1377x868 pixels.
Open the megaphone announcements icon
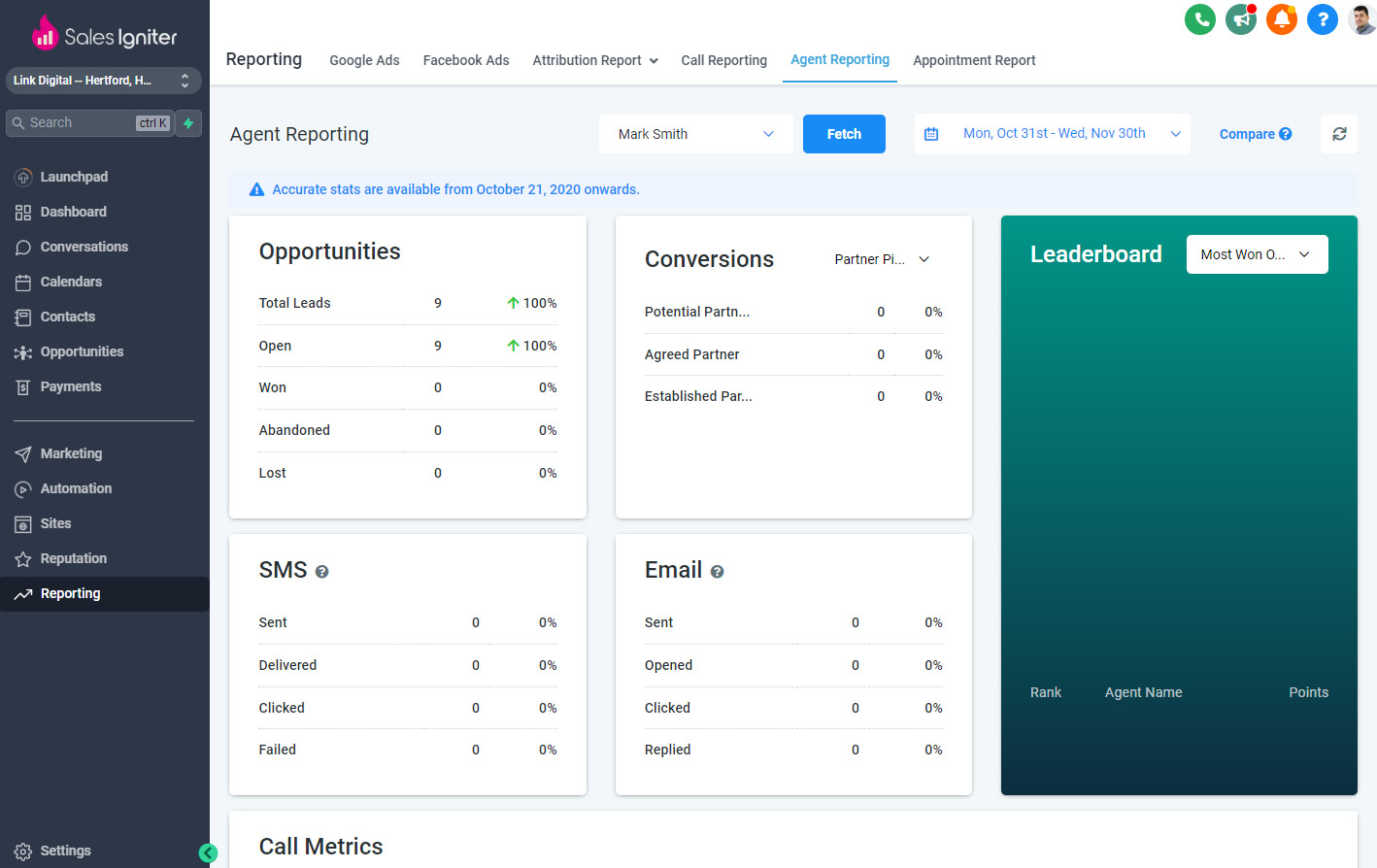(1241, 19)
